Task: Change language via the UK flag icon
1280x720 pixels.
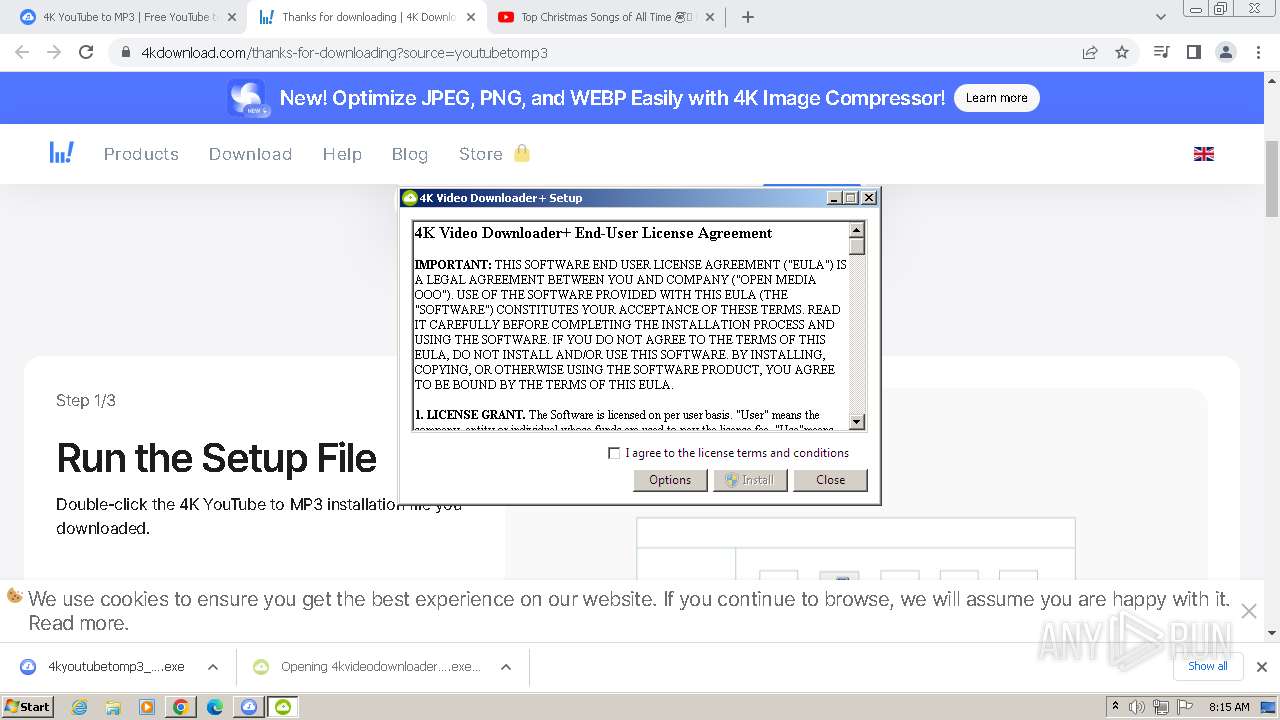Action: (x=1204, y=154)
